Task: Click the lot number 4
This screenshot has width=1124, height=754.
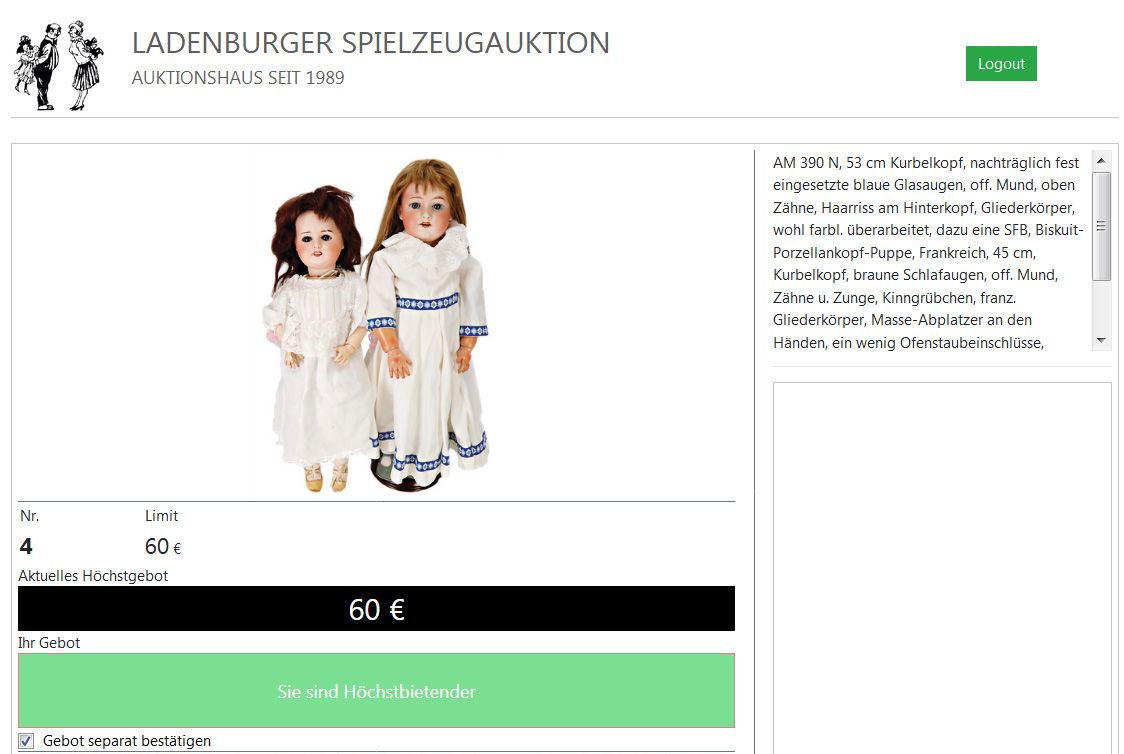Action: coord(26,547)
